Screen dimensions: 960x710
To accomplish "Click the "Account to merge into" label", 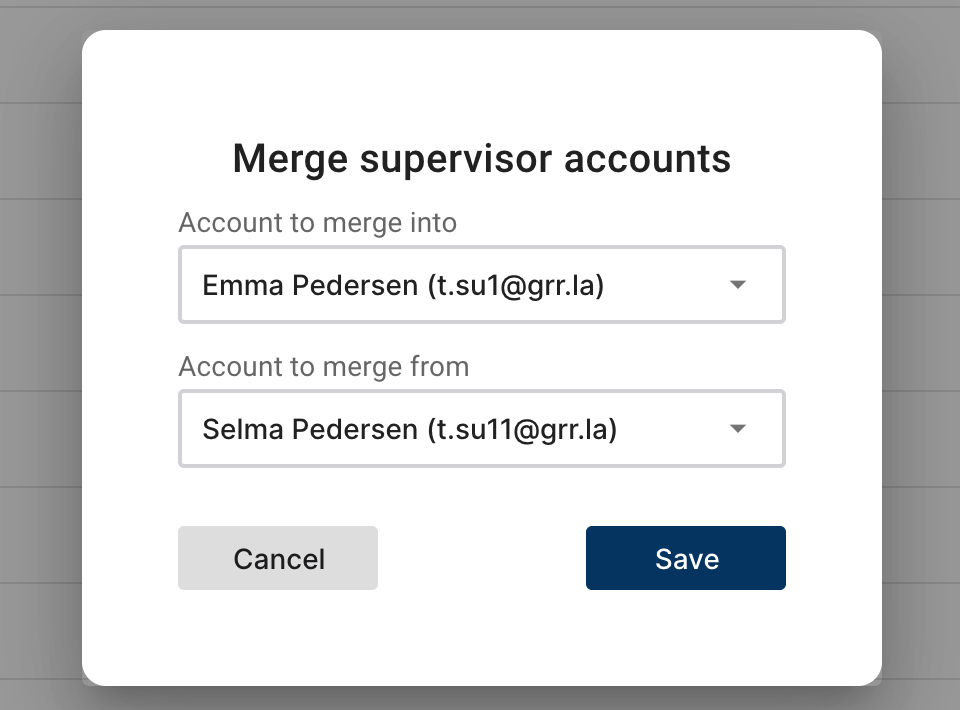I will [317, 222].
